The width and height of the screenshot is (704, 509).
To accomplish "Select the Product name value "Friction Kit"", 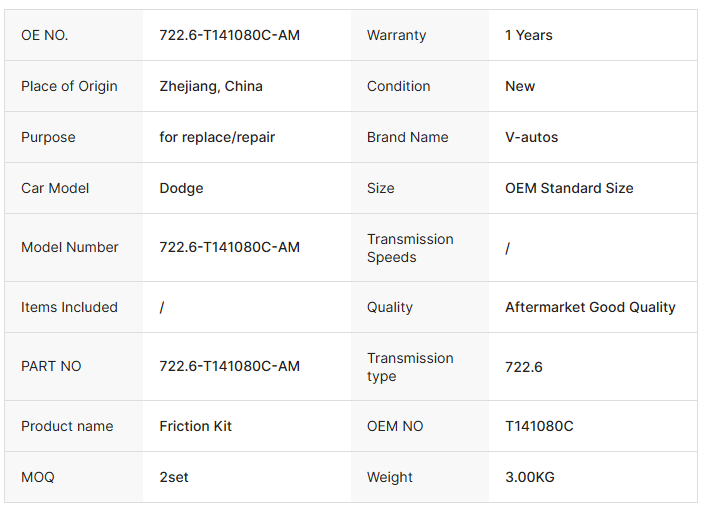I will pyautogui.click(x=195, y=426).
